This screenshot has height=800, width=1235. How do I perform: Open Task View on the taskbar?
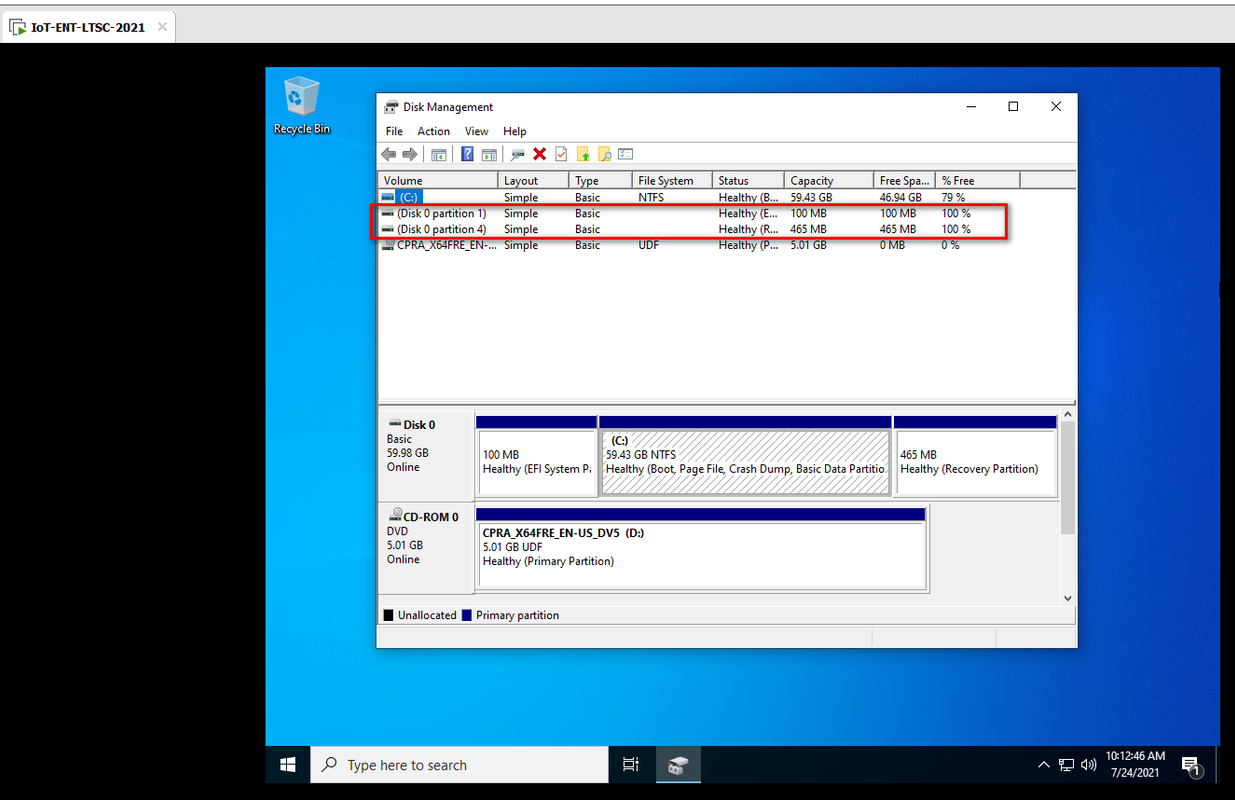pos(630,765)
